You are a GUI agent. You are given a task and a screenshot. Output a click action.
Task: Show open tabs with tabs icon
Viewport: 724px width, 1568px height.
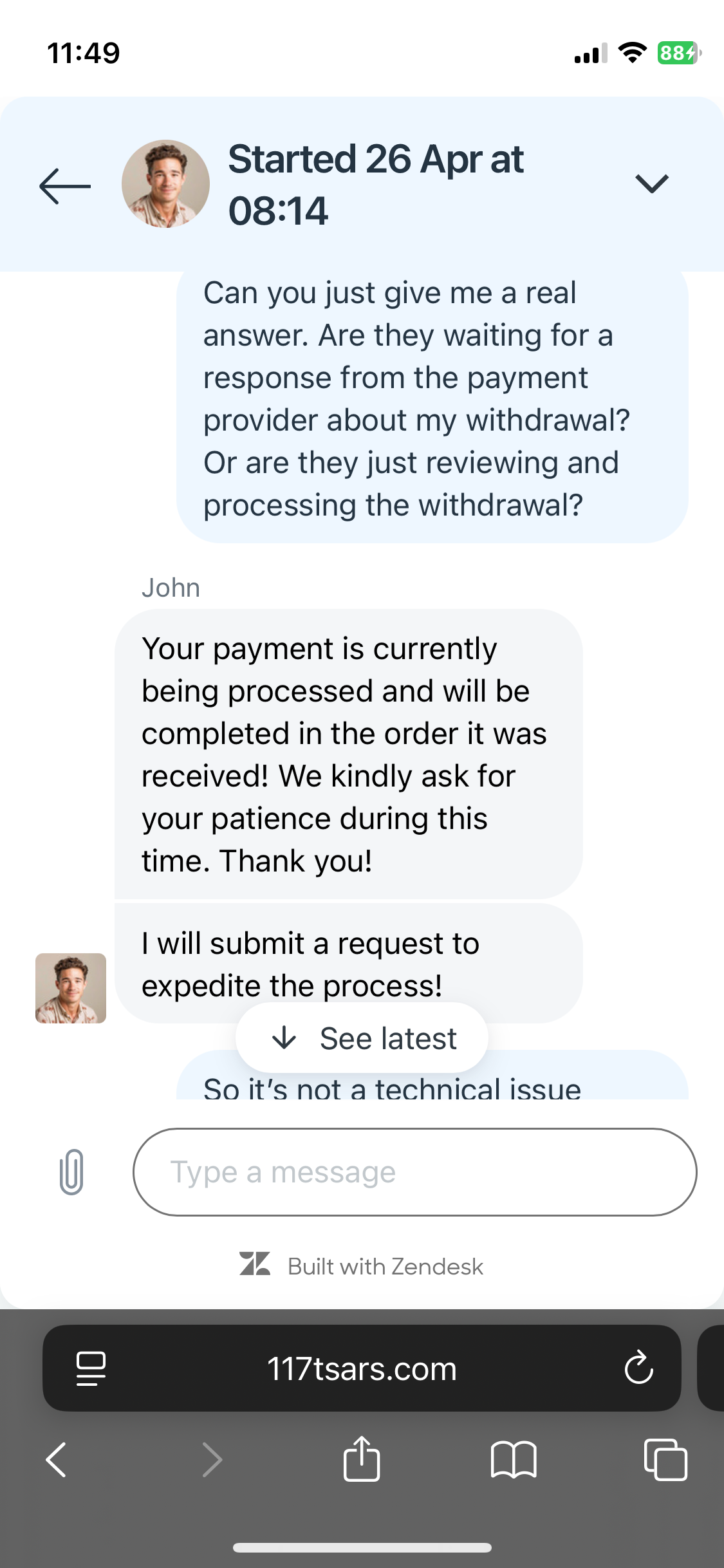tap(665, 1459)
